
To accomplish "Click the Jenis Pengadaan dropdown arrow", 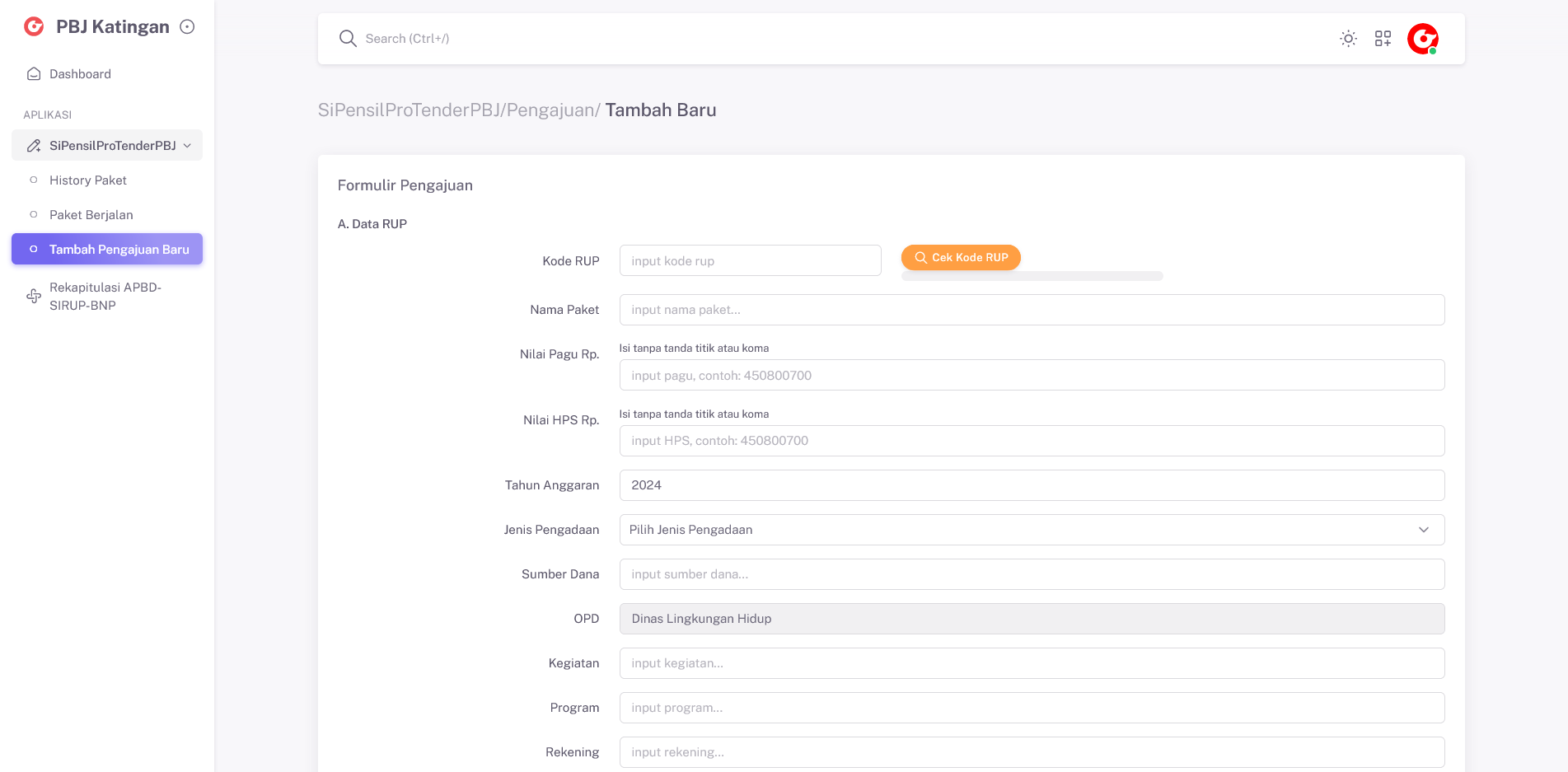I will (x=1423, y=530).
